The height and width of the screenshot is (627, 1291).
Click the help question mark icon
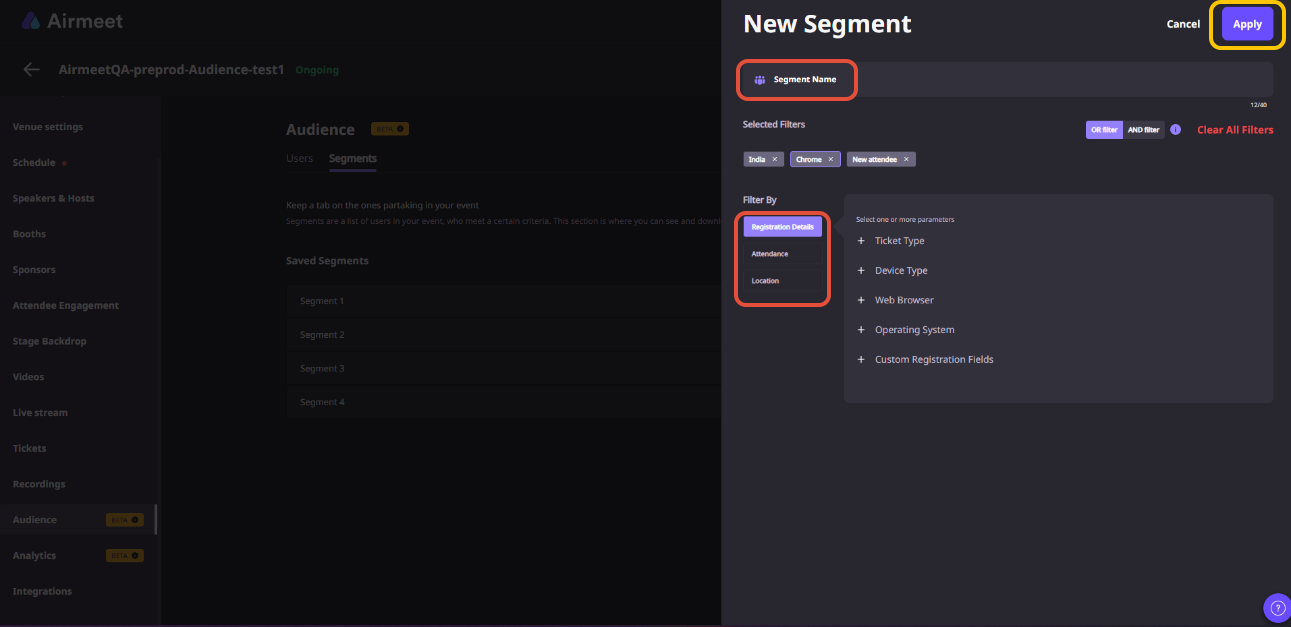1276,607
